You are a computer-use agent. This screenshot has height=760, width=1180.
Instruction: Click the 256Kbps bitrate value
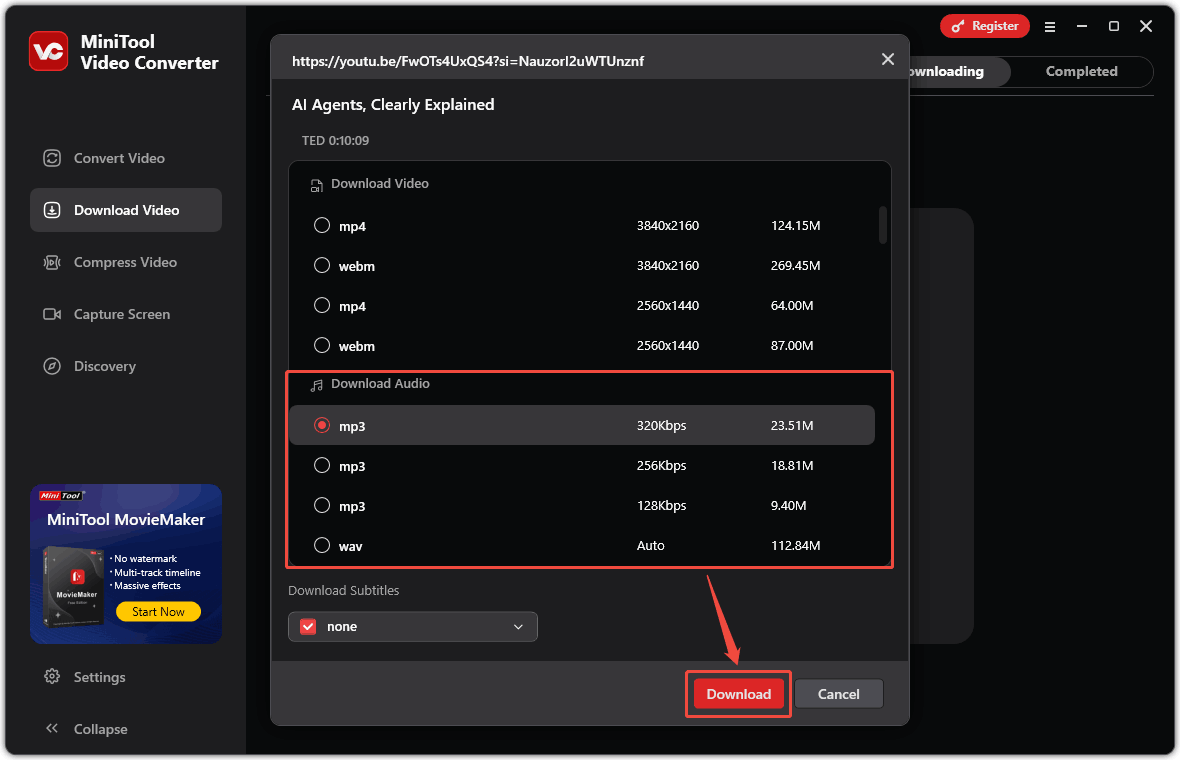click(661, 465)
